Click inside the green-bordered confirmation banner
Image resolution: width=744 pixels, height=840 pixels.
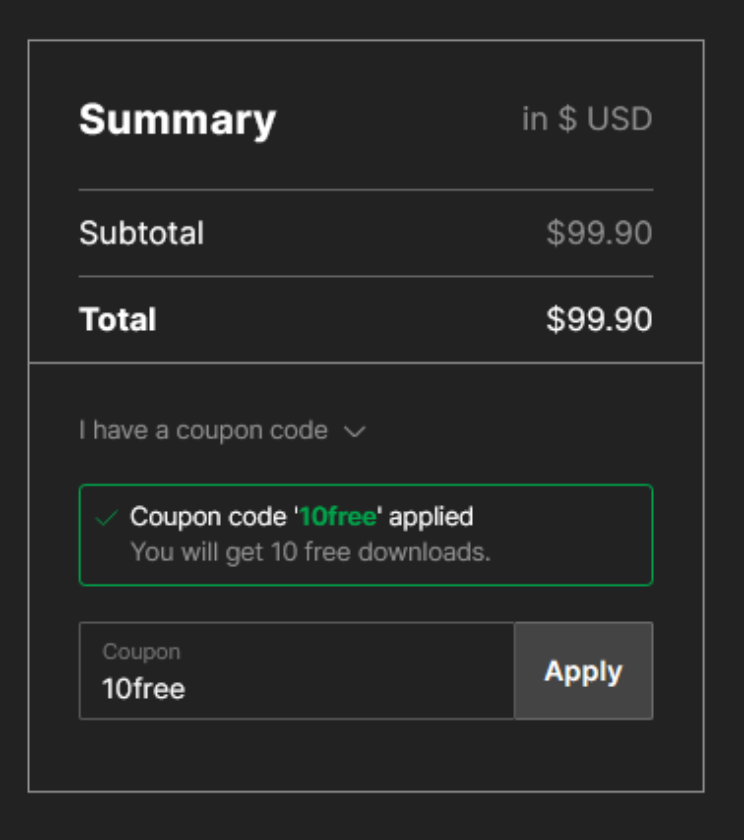(366, 529)
